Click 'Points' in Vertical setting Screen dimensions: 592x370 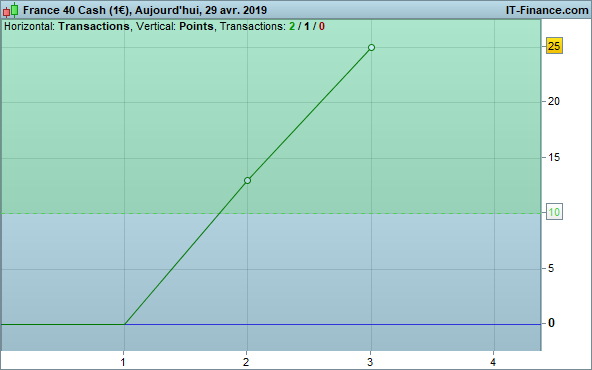point(196,26)
